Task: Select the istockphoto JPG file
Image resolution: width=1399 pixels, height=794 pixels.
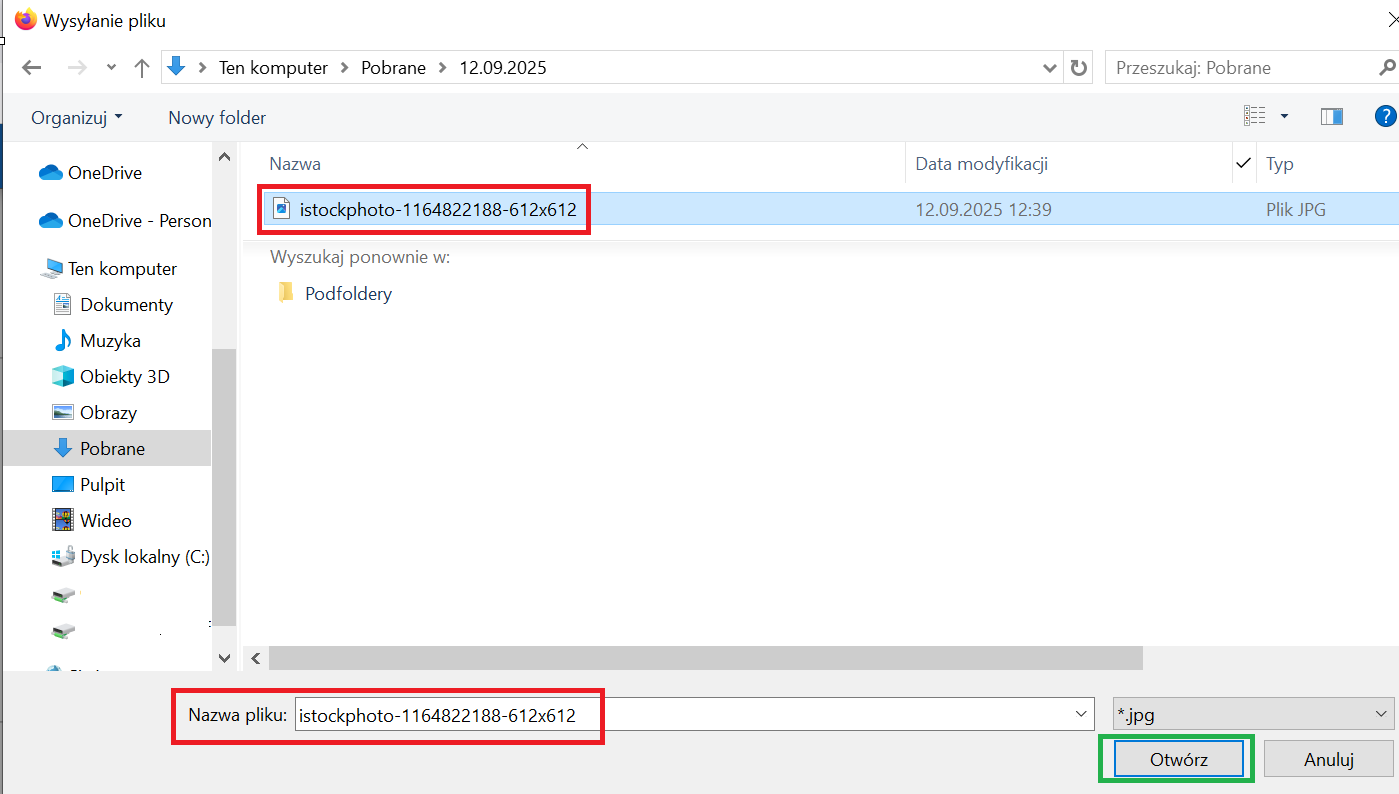Action: point(437,210)
